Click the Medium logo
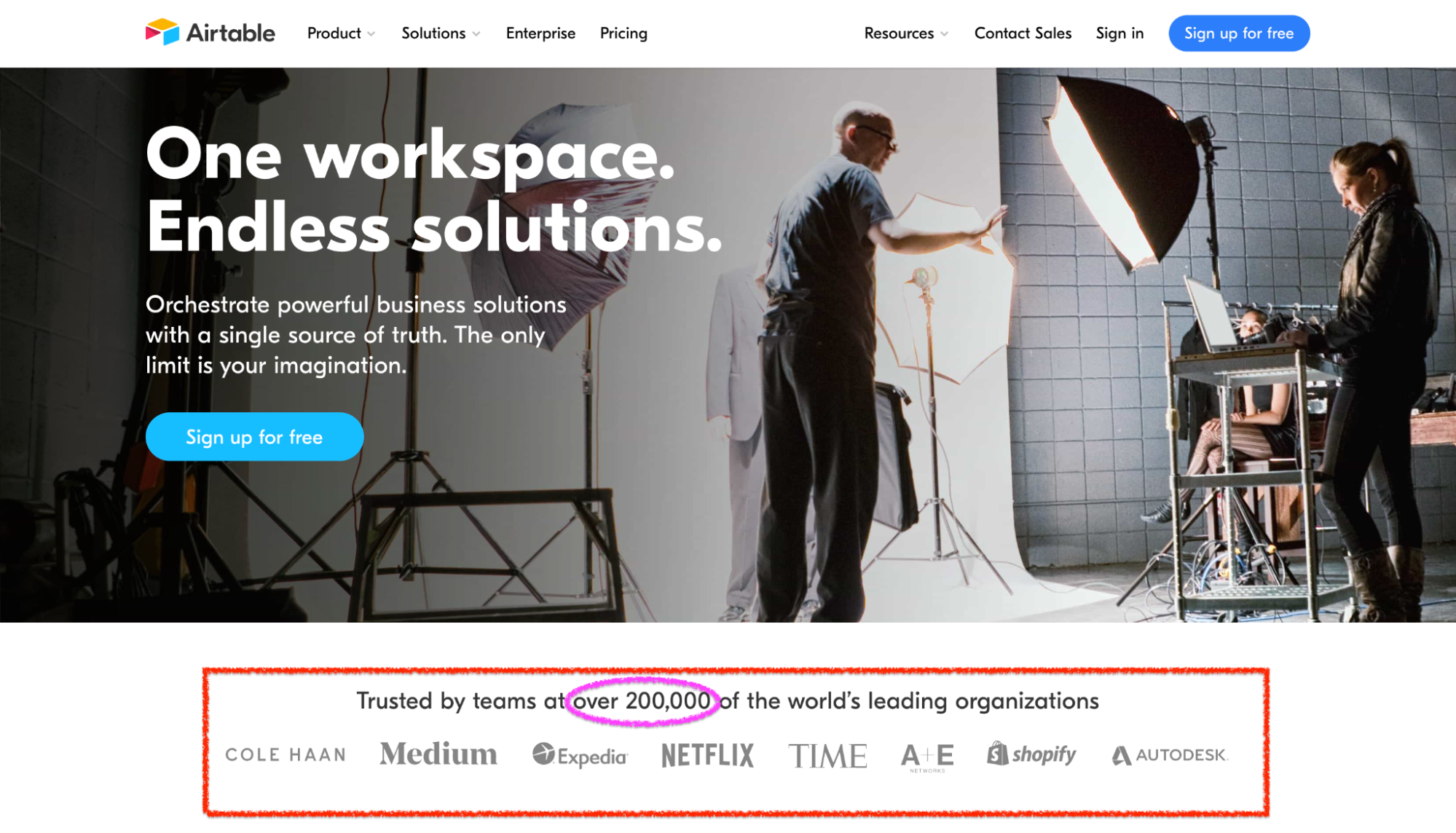This screenshot has height=833, width=1456. [x=438, y=754]
